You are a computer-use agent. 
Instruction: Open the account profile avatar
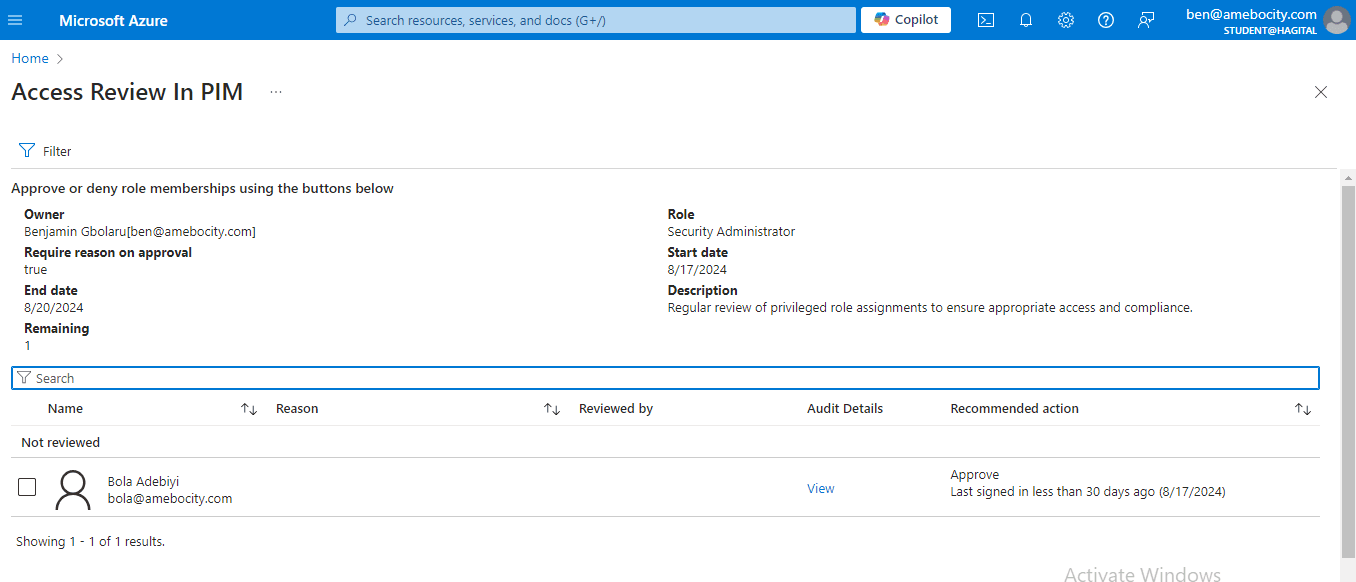coord(1336,20)
